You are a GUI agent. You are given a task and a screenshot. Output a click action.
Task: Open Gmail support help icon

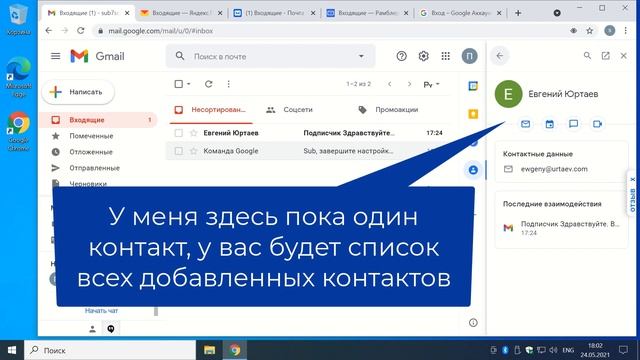[401, 56]
